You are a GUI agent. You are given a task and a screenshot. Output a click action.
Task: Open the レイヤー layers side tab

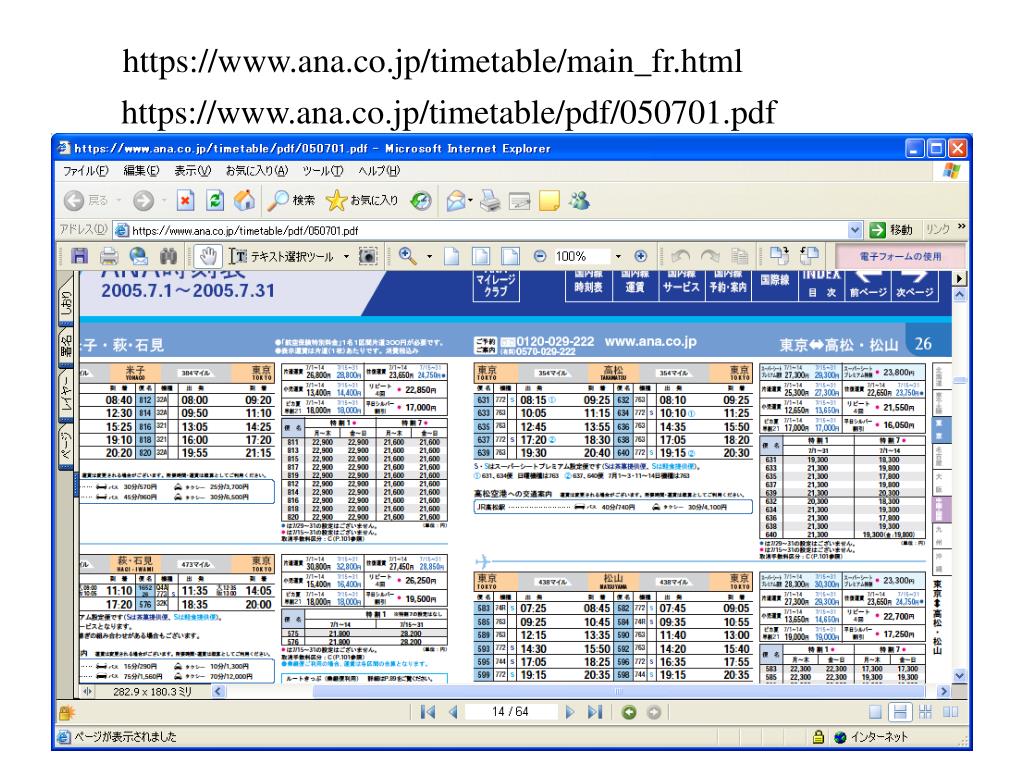pyautogui.click(x=67, y=395)
